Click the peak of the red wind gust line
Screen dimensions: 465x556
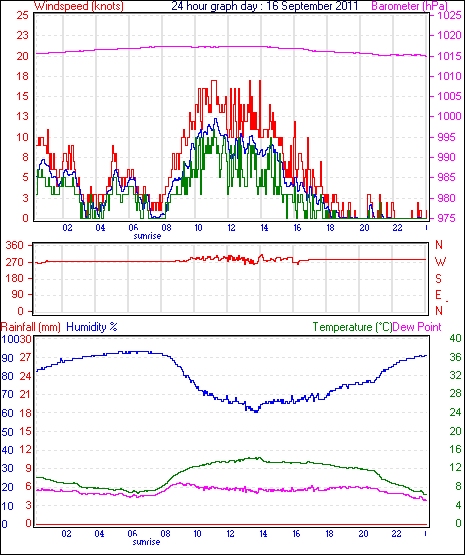[214, 81]
